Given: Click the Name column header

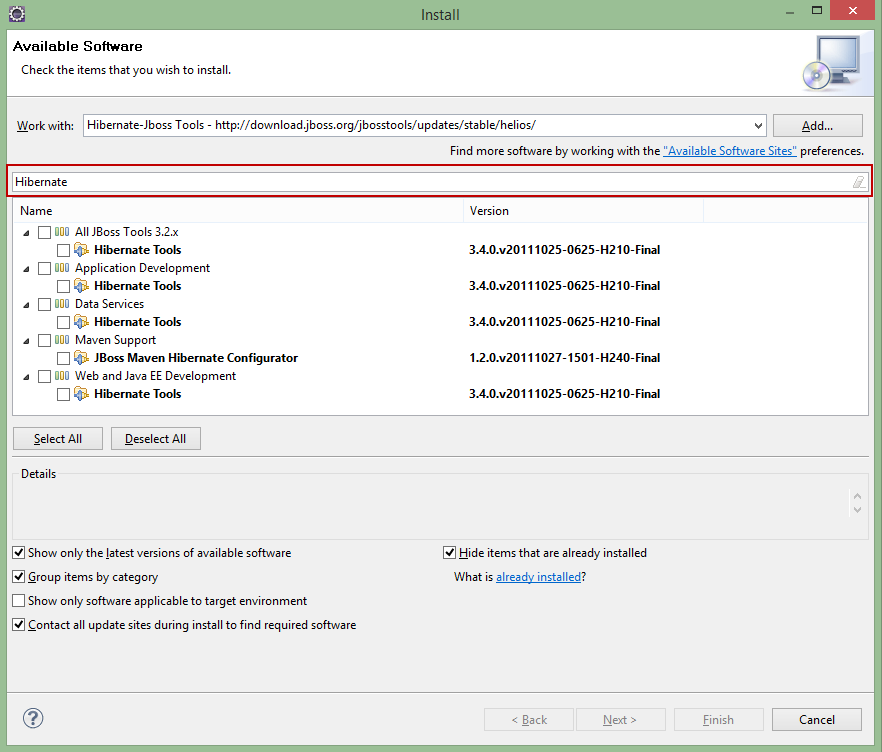Looking at the screenshot, I should coord(238,211).
